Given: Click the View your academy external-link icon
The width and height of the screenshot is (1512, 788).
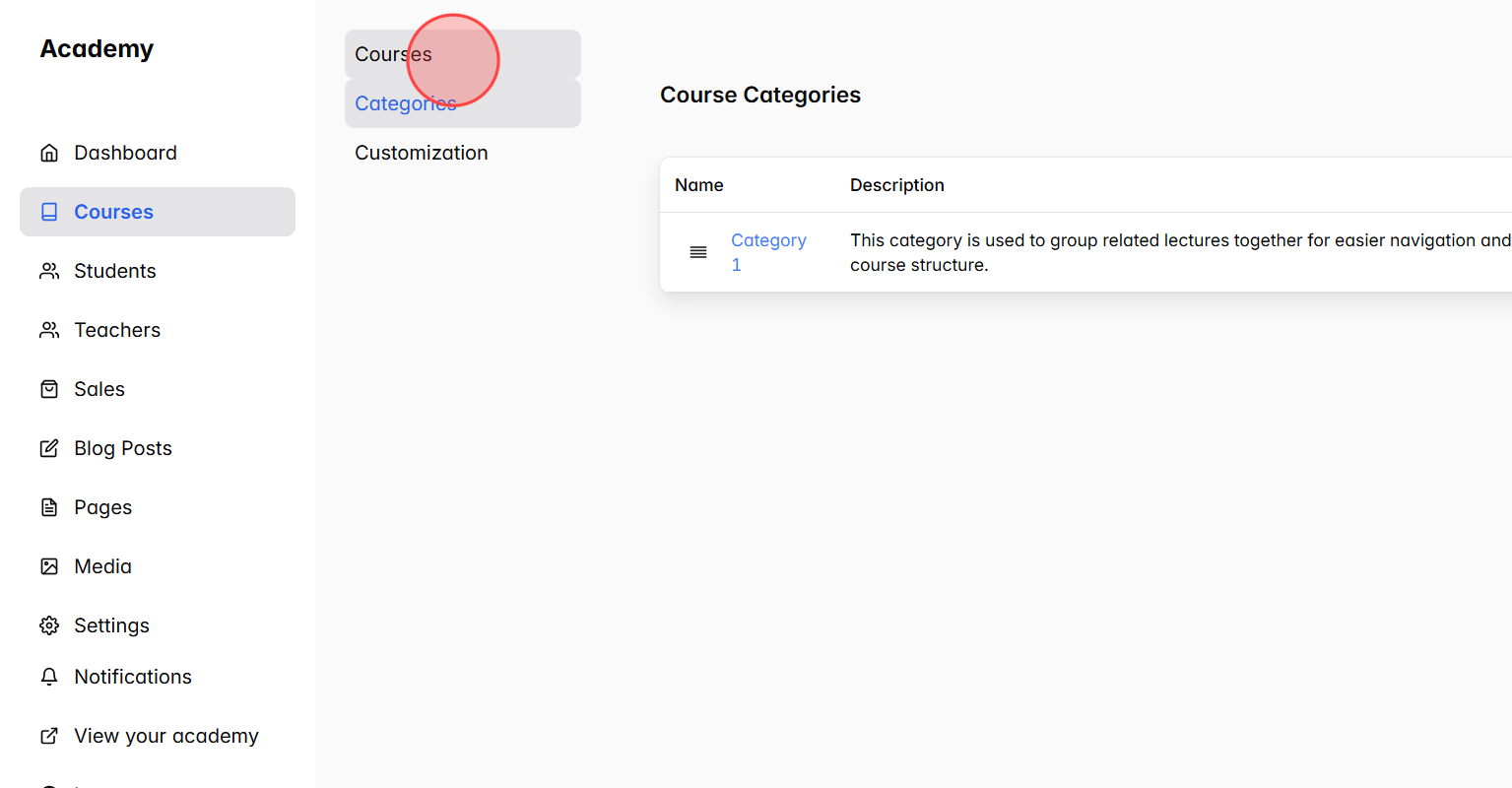Looking at the screenshot, I should (x=49, y=735).
